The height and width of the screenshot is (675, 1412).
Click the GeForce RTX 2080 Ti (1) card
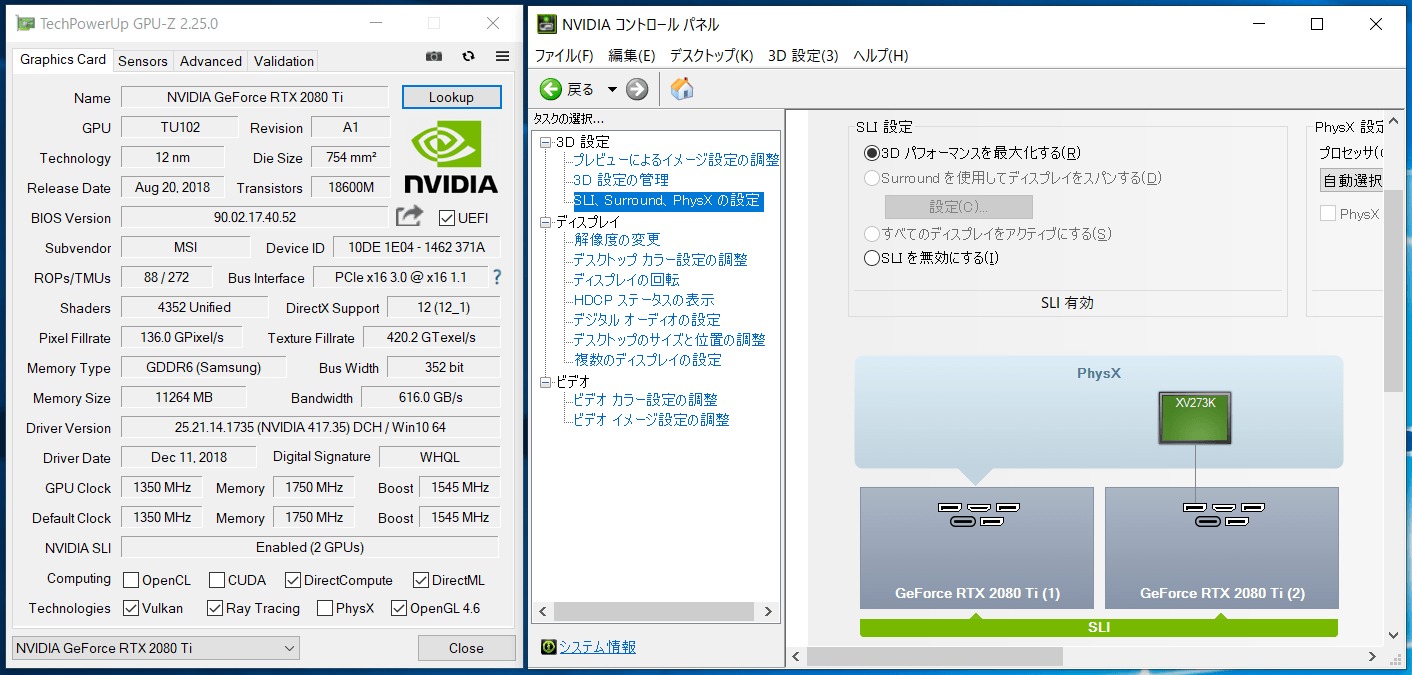(977, 548)
